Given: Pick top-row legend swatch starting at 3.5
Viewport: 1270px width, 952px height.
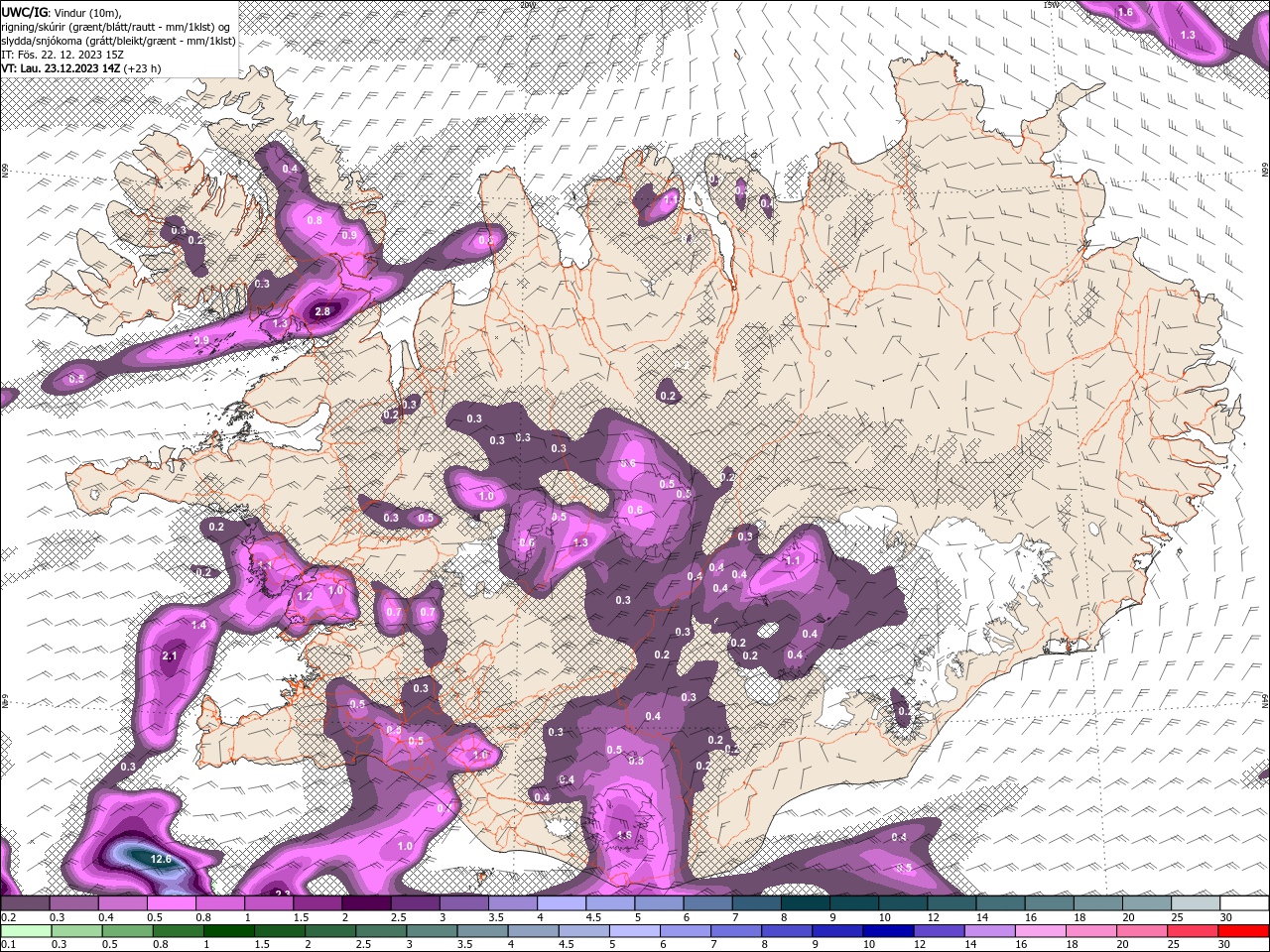Looking at the screenshot, I should 511,902.
